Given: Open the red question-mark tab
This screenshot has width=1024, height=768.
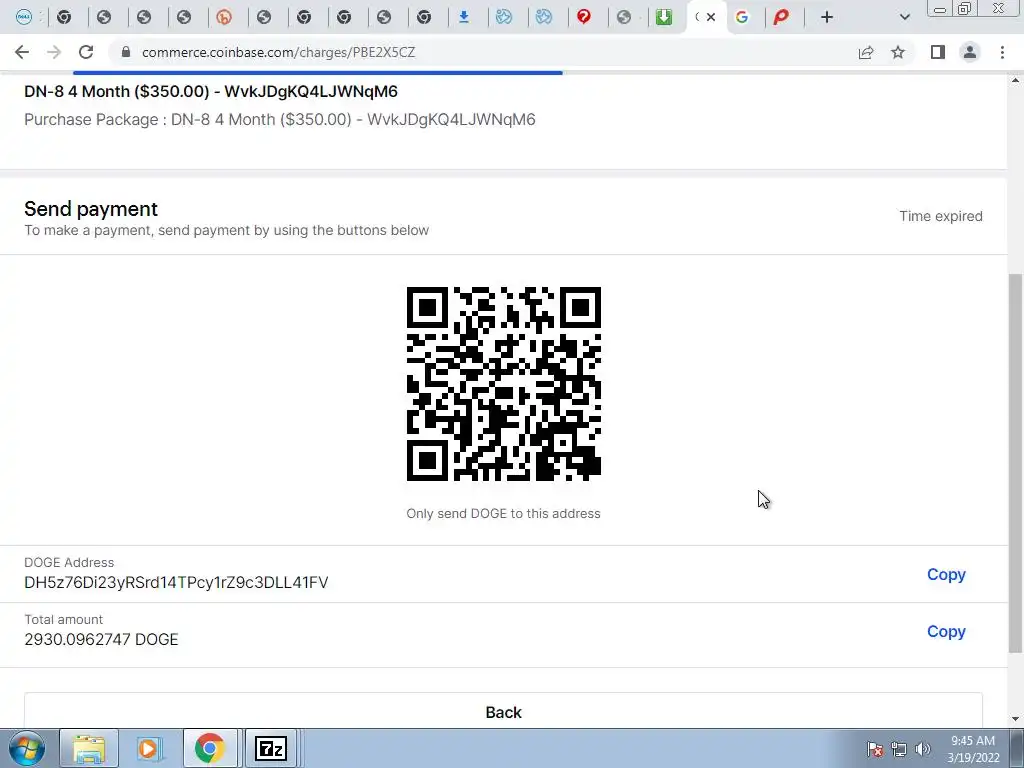Looking at the screenshot, I should [584, 18].
